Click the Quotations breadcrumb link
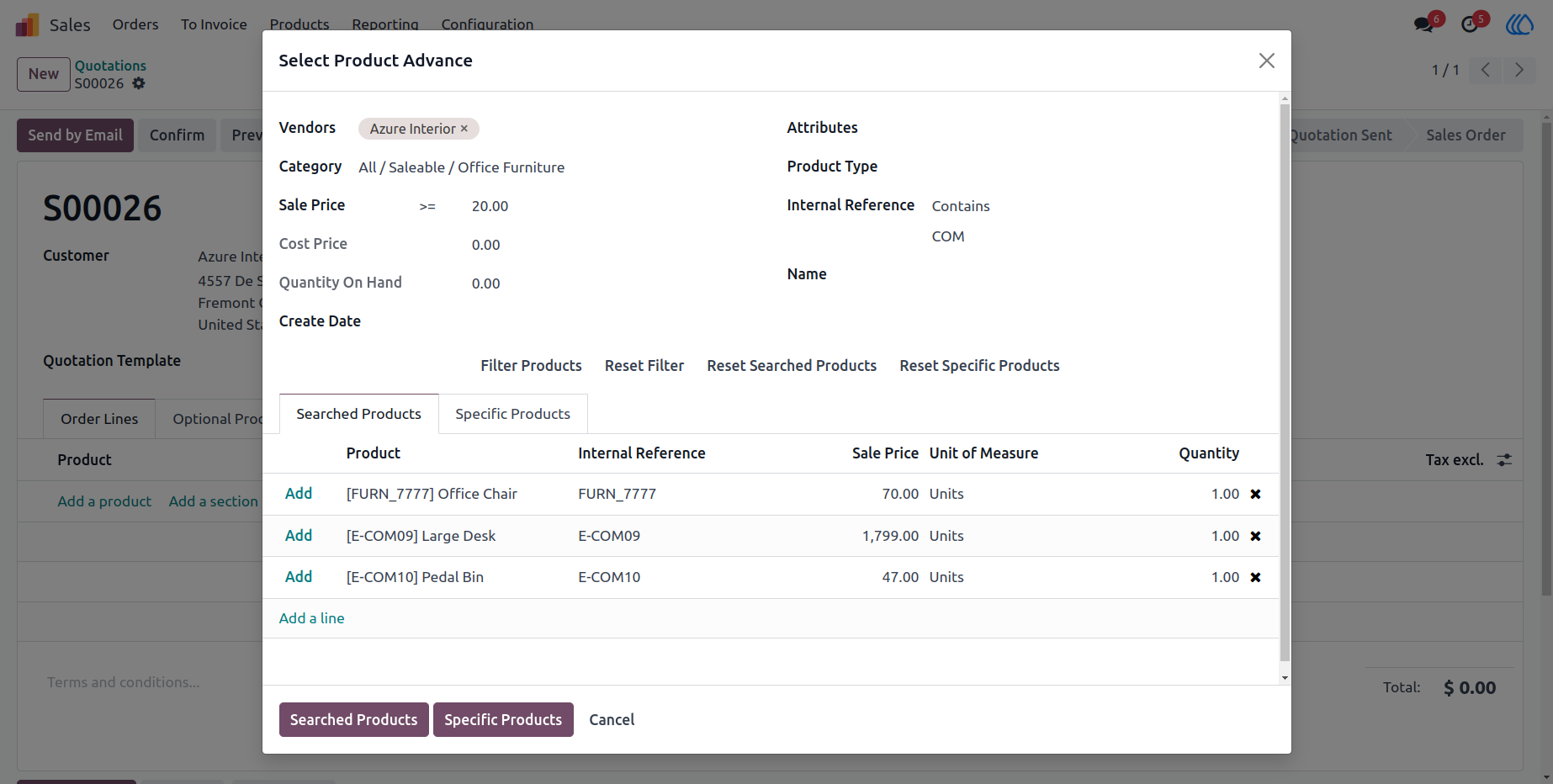1553x784 pixels. [x=110, y=66]
